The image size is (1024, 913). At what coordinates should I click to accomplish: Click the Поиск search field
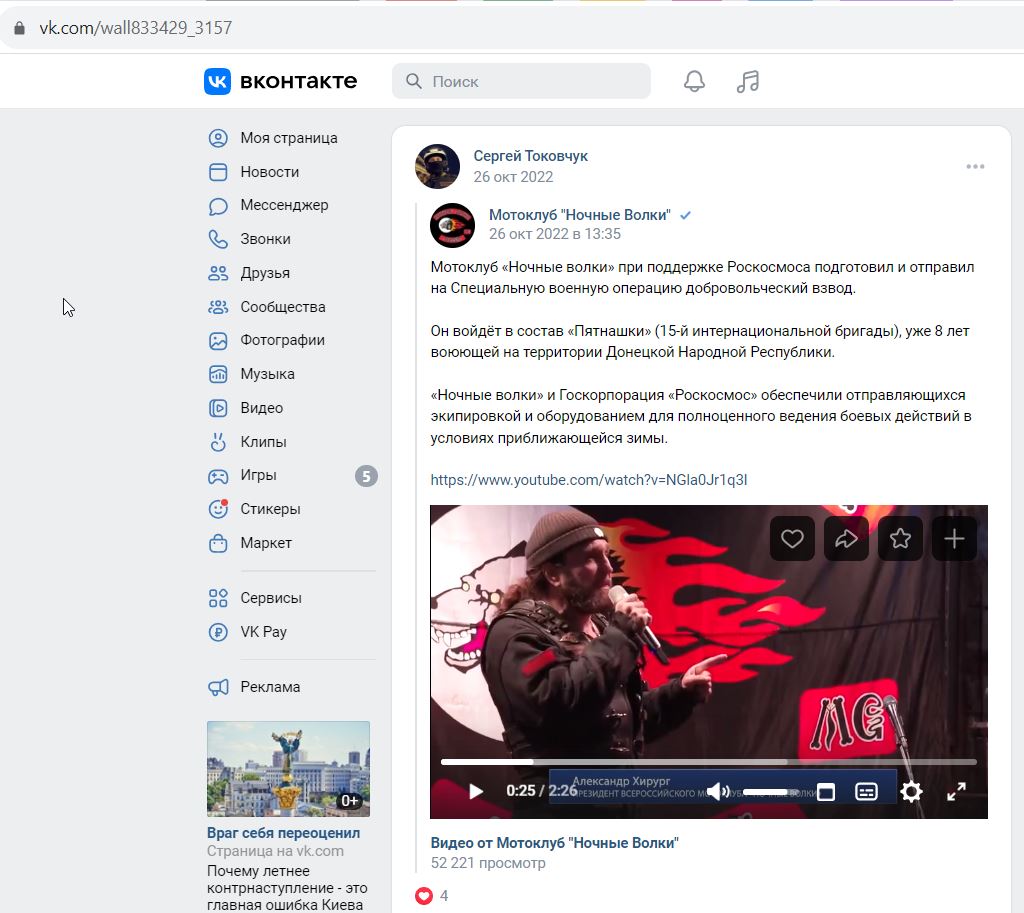(521, 81)
